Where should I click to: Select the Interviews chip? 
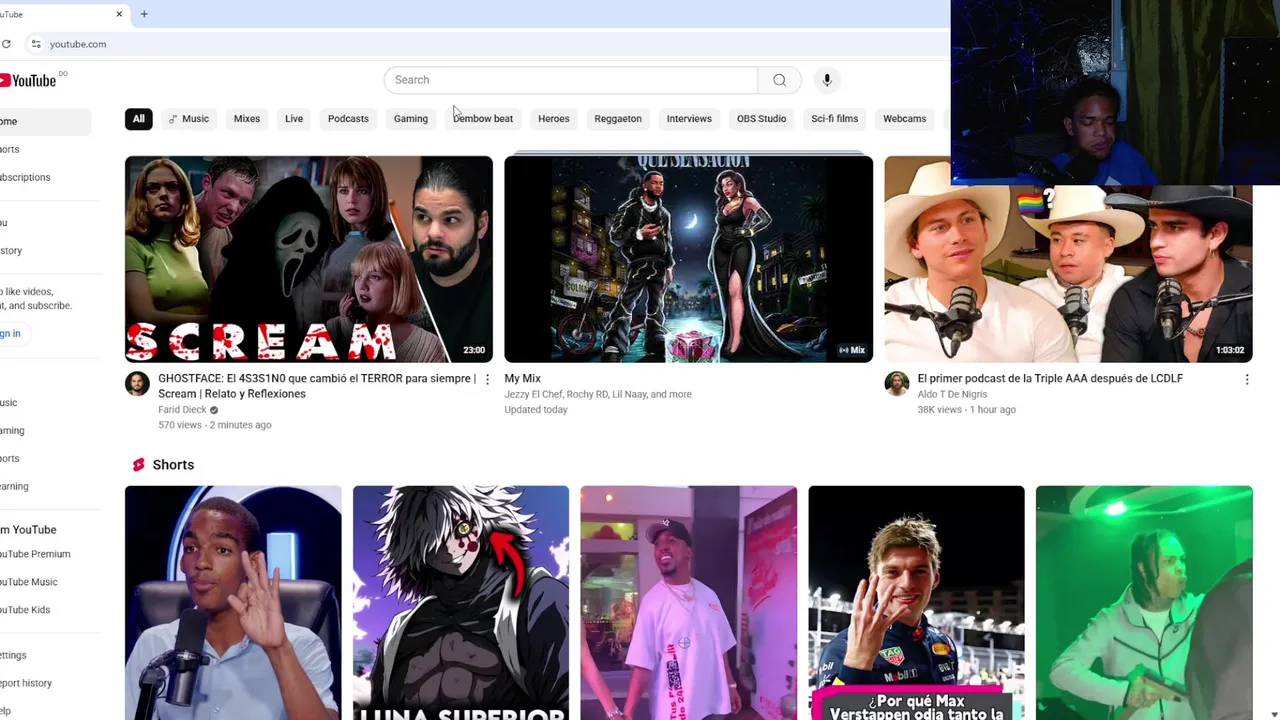point(689,119)
